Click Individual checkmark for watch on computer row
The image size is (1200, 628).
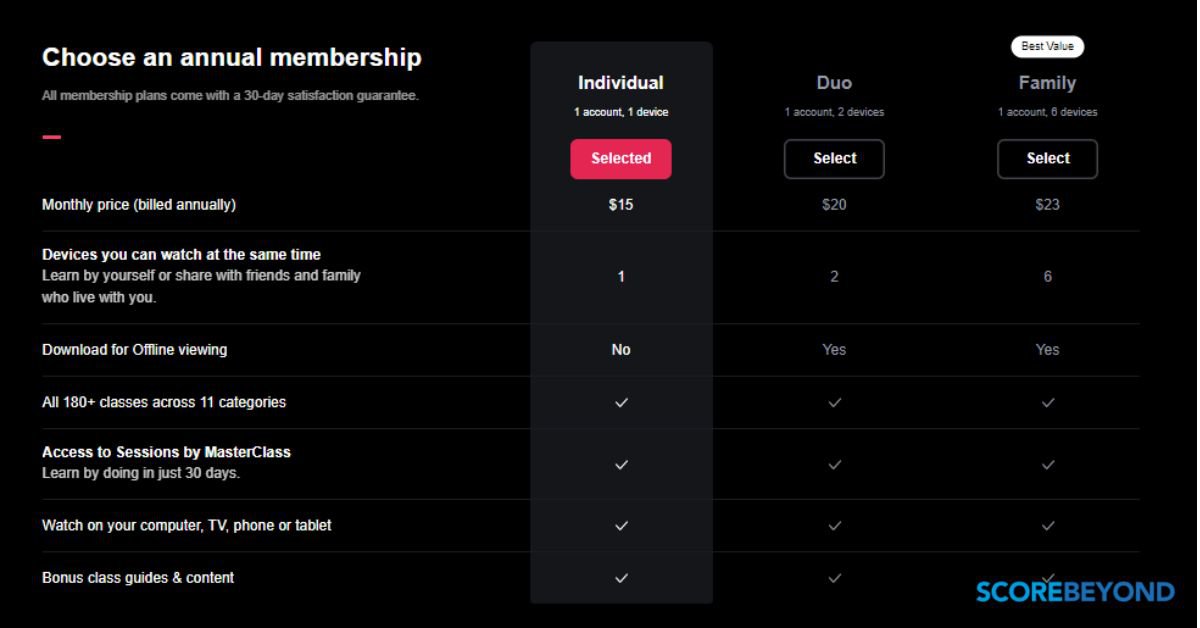click(x=621, y=526)
